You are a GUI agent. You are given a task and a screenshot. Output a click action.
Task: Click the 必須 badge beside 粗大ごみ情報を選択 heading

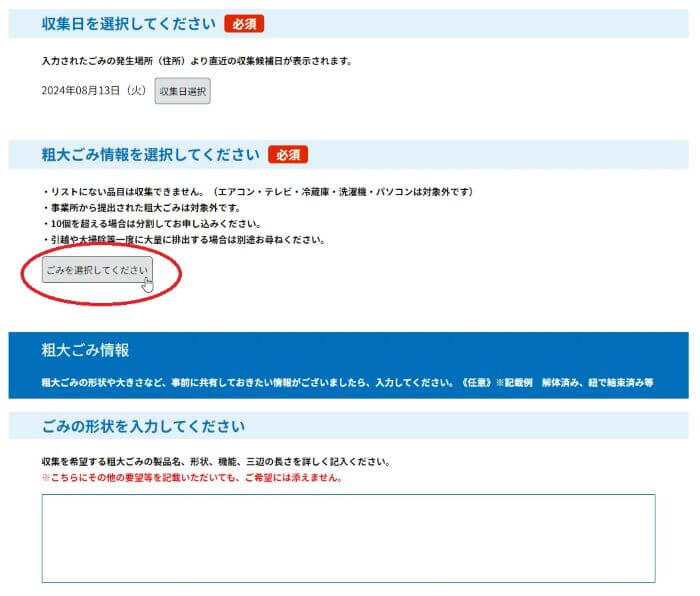(288, 155)
